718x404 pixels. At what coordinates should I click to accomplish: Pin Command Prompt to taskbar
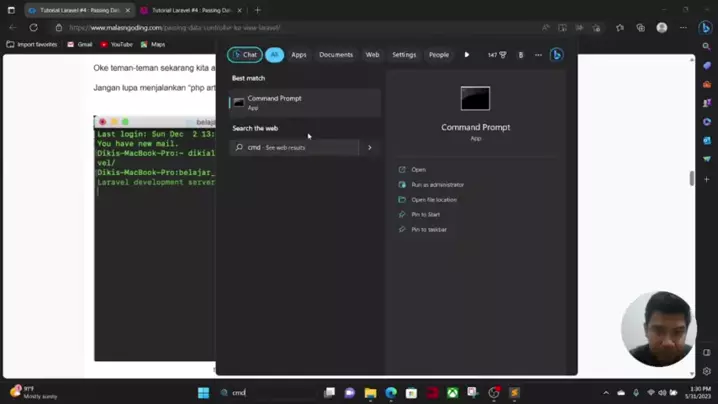pos(429,230)
